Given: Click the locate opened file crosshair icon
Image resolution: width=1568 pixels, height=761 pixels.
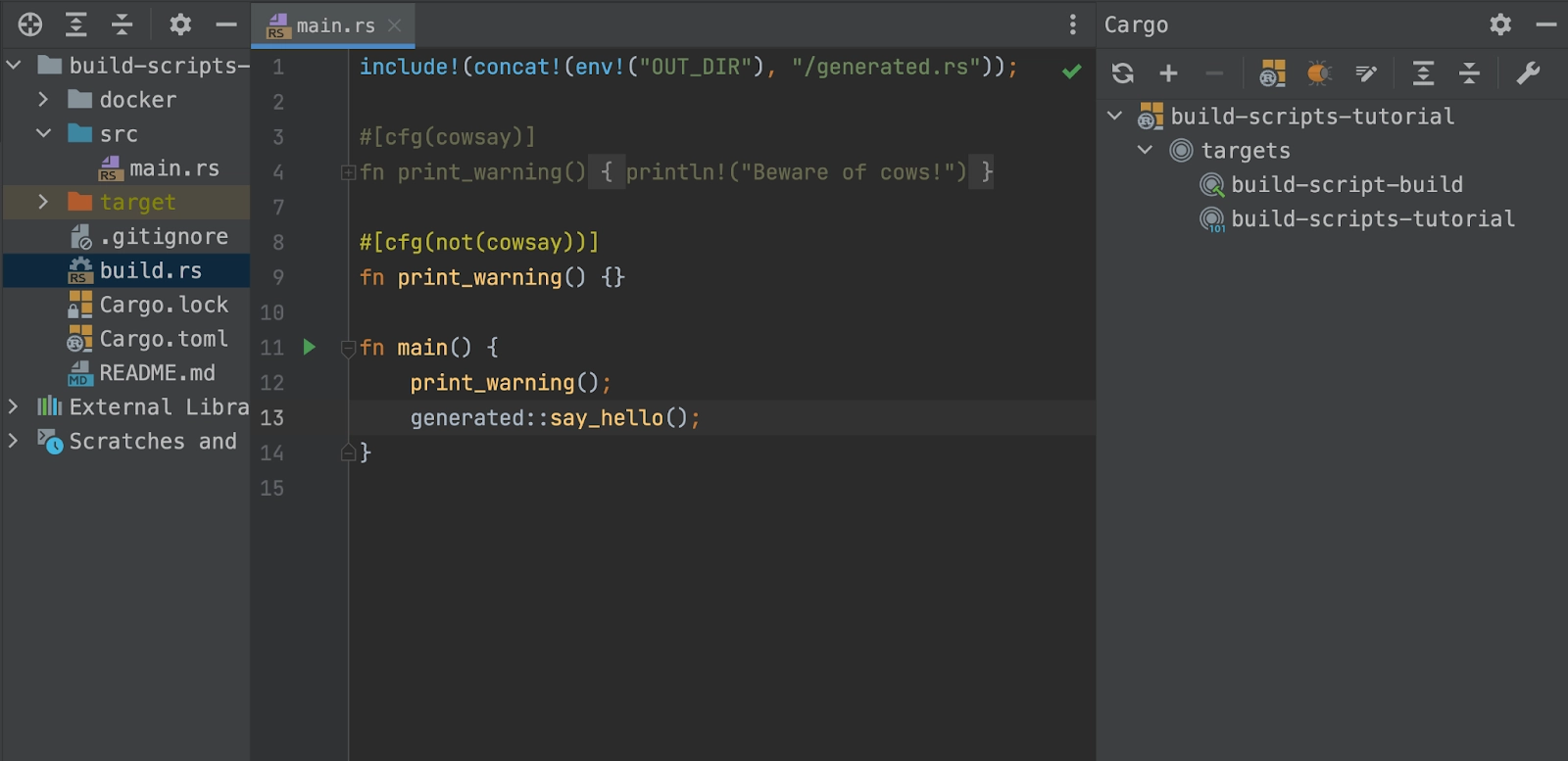Looking at the screenshot, I should point(30,24).
